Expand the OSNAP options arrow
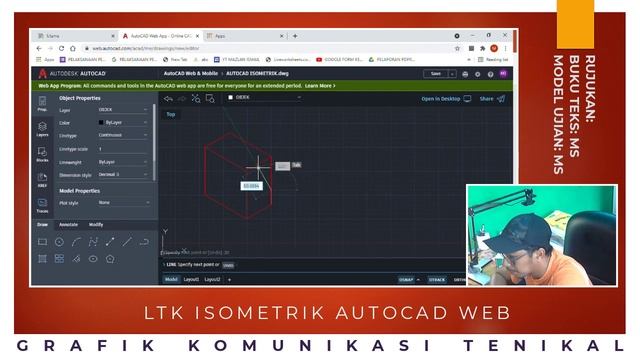Screen dimensions: 640x360 click(x=418, y=280)
